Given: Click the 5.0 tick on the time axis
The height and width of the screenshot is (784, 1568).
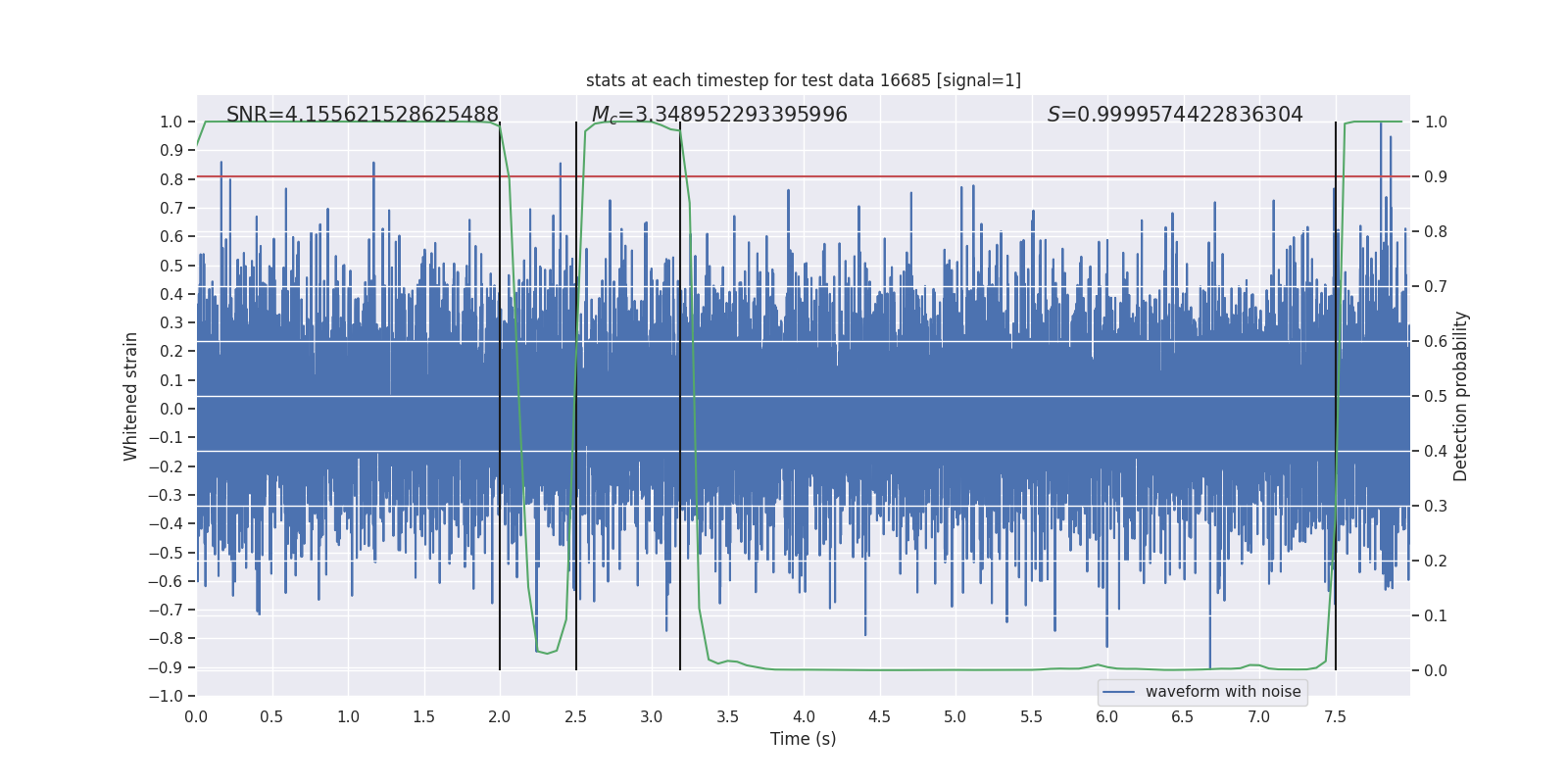Looking at the screenshot, I should point(955,716).
